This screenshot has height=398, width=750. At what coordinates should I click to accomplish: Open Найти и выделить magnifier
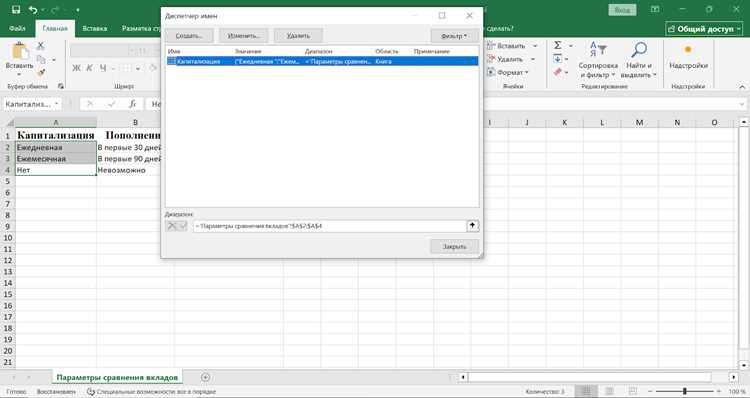pyautogui.click(x=639, y=60)
